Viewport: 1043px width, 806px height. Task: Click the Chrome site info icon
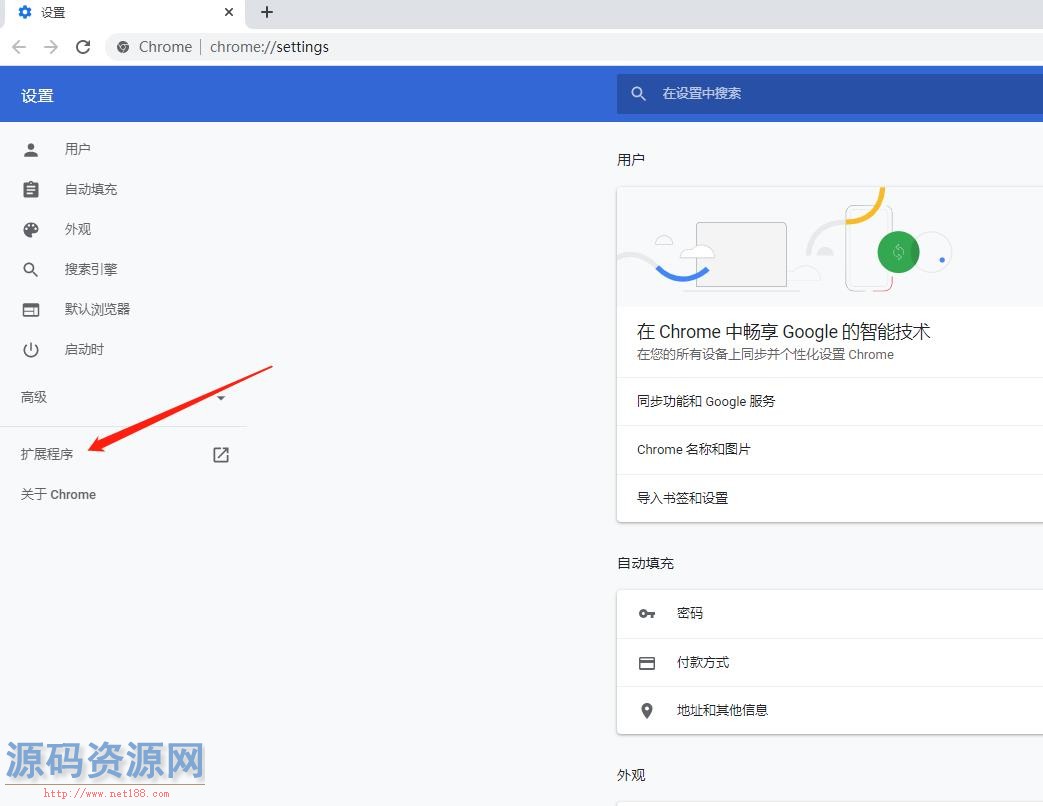(123, 47)
